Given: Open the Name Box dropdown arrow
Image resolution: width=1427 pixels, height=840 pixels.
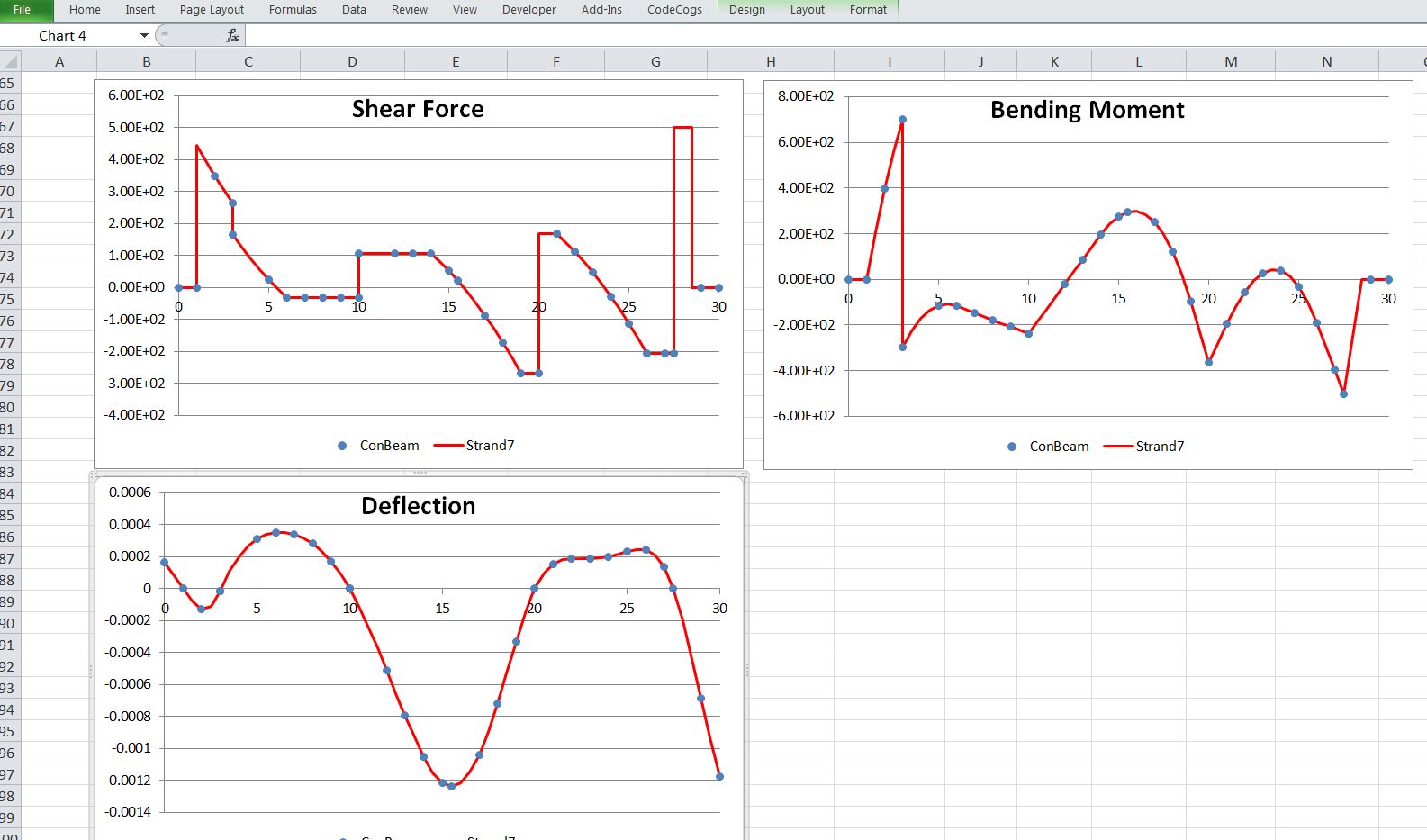Looking at the screenshot, I should [x=144, y=35].
